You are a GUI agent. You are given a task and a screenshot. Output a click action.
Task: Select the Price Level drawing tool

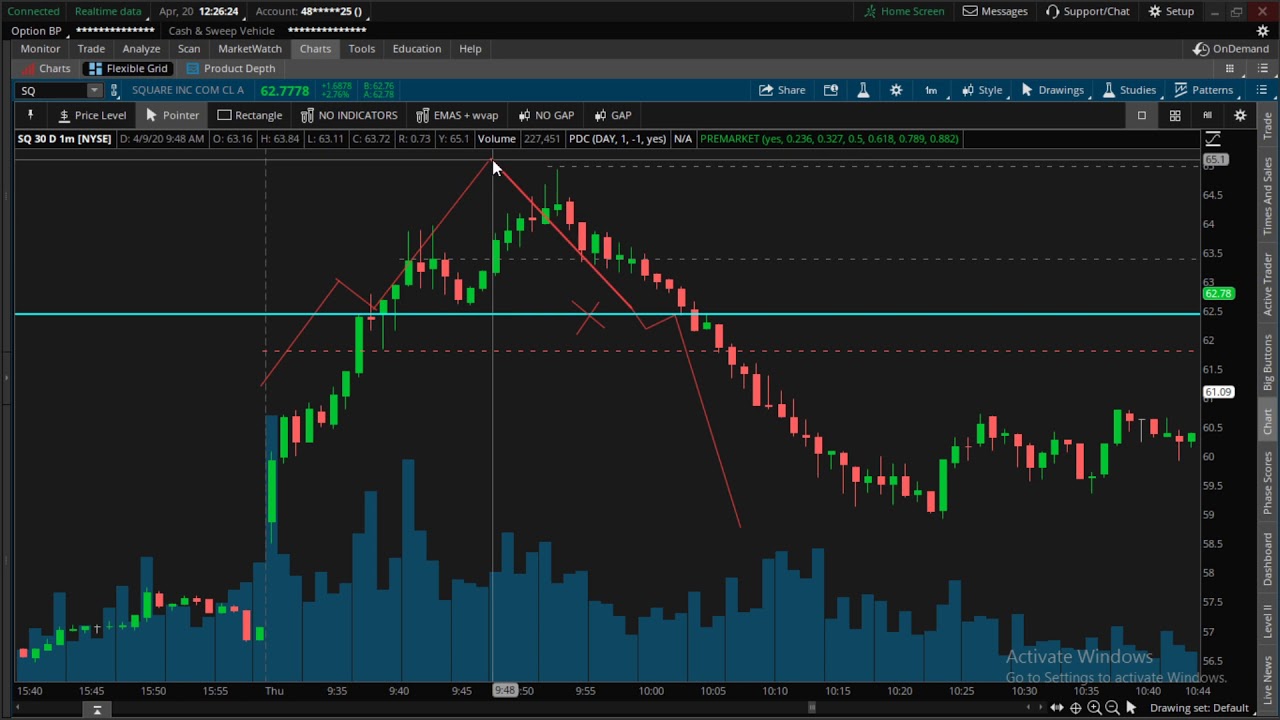click(x=91, y=115)
